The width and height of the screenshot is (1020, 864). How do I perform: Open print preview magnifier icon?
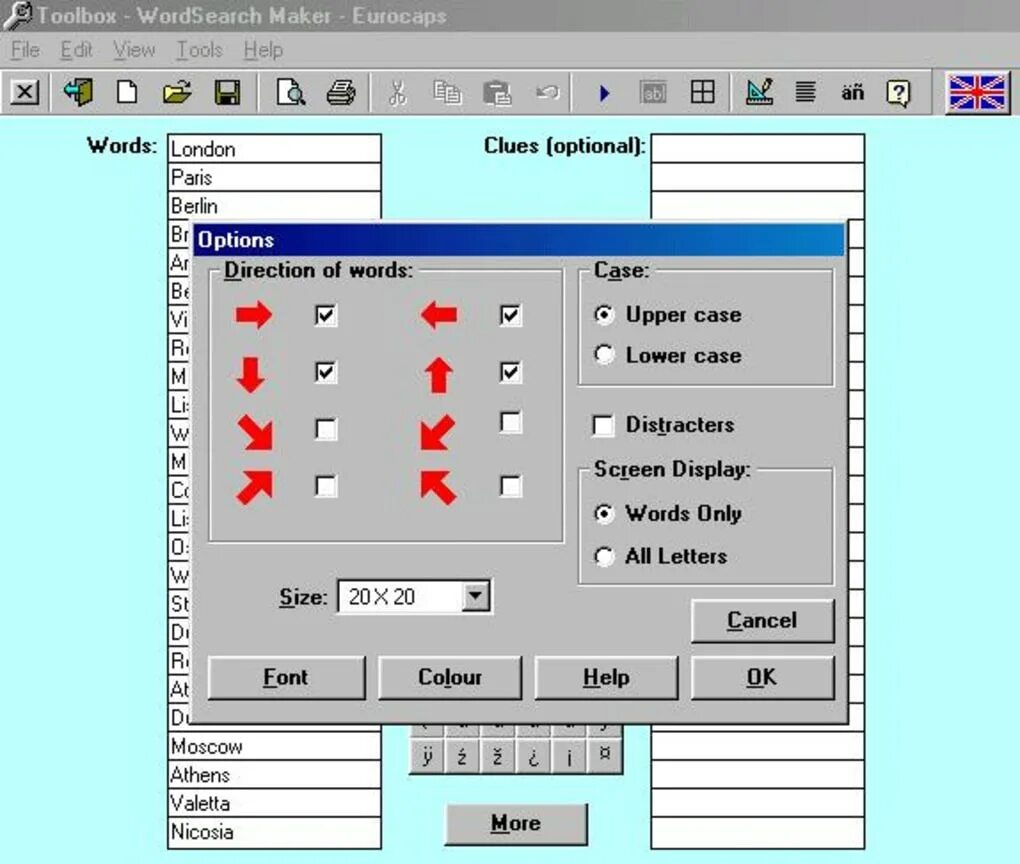[290, 92]
